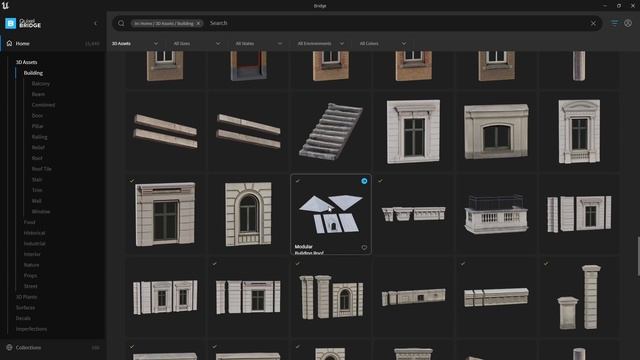Select Surfaces in the sidebar
This screenshot has height=360, width=640.
[x=25, y=307]
